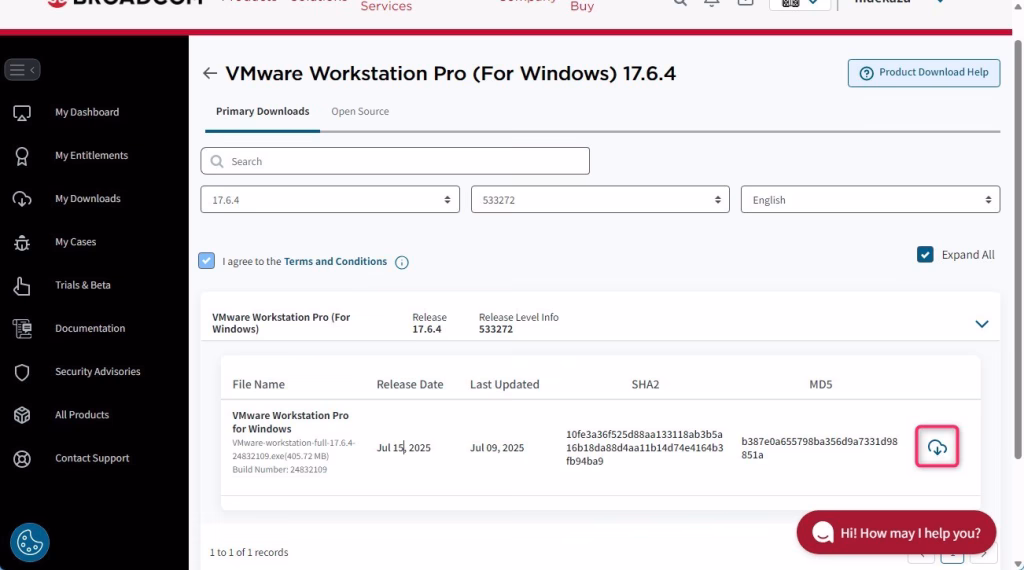
Task: Collapse the VMware Workstation Pro release section
Action: tap(981, 324)
